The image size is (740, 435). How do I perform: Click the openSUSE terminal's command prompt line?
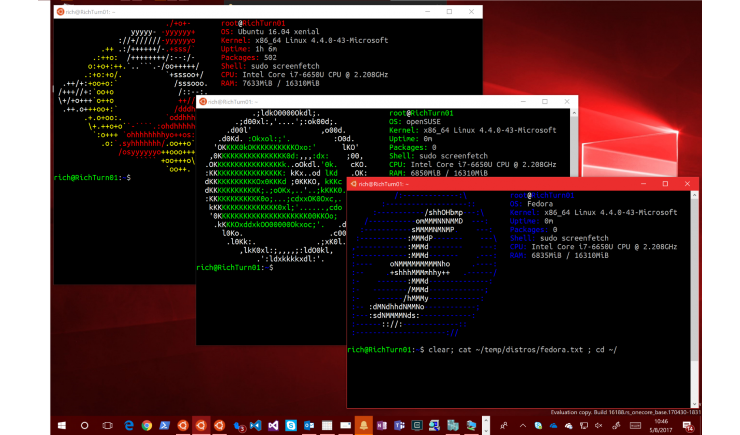(235, 268)
